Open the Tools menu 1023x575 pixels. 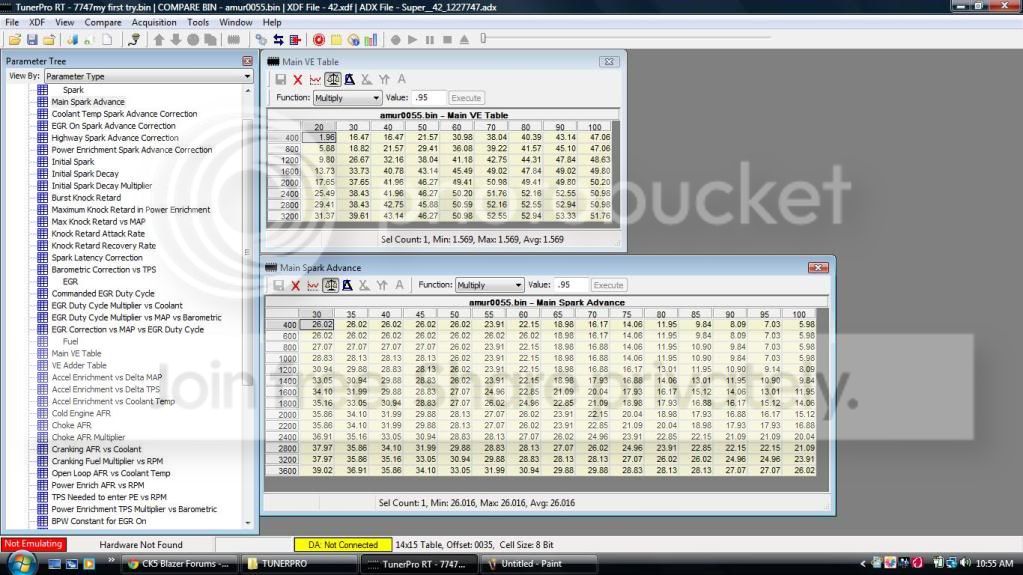(198, 22)
